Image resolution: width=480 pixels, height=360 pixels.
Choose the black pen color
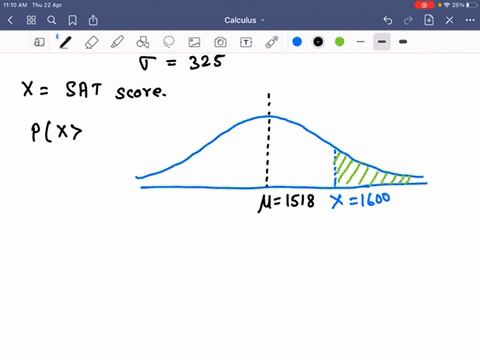click(318, 42)
